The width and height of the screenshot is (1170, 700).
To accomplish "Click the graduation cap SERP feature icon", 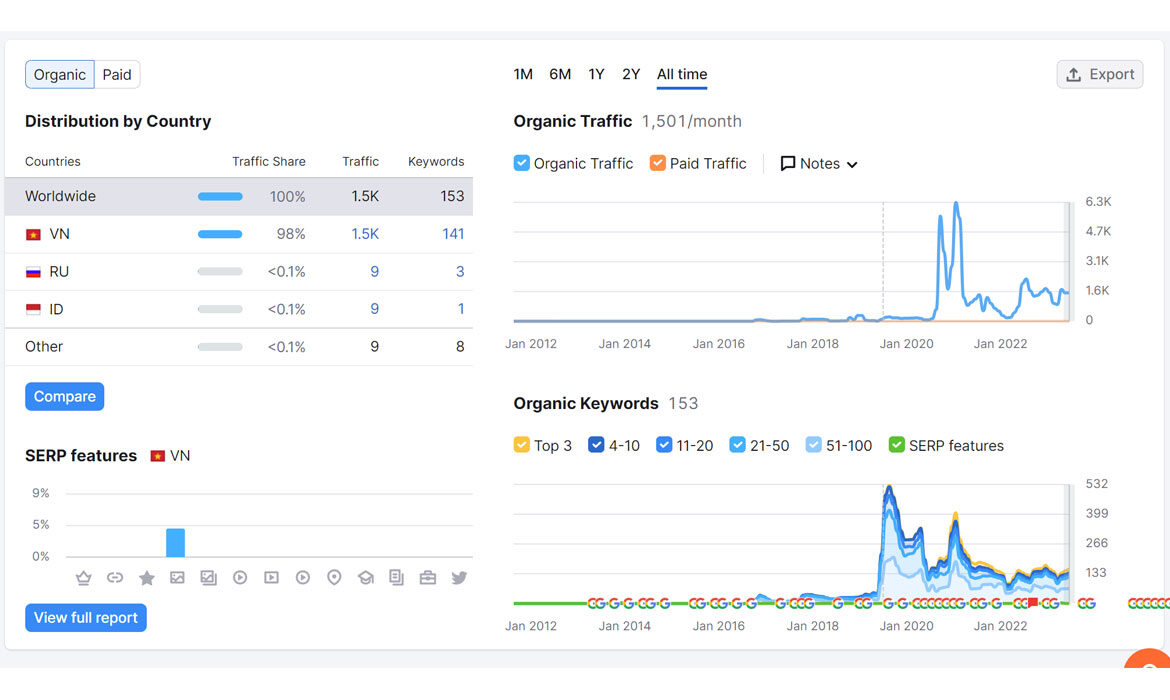I will tap(366, 578).
